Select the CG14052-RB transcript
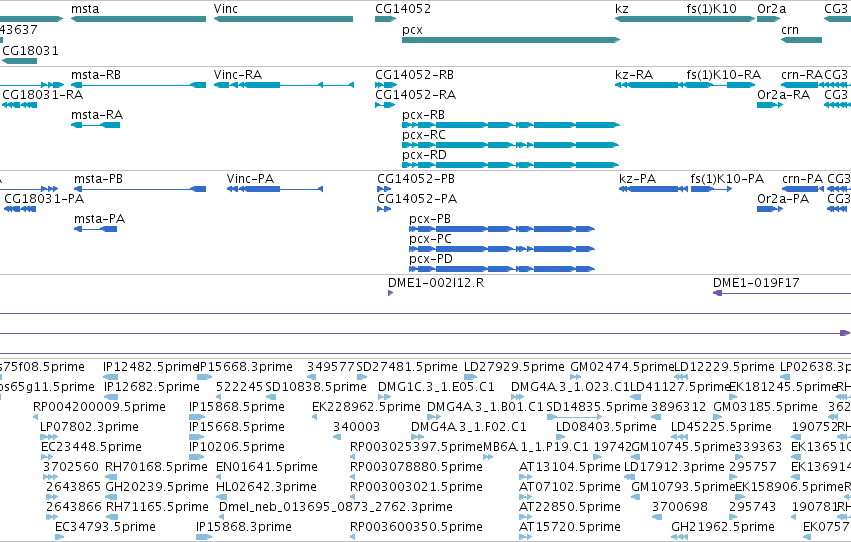This screenshot has width=851, height=542. [x=386, y=85]
